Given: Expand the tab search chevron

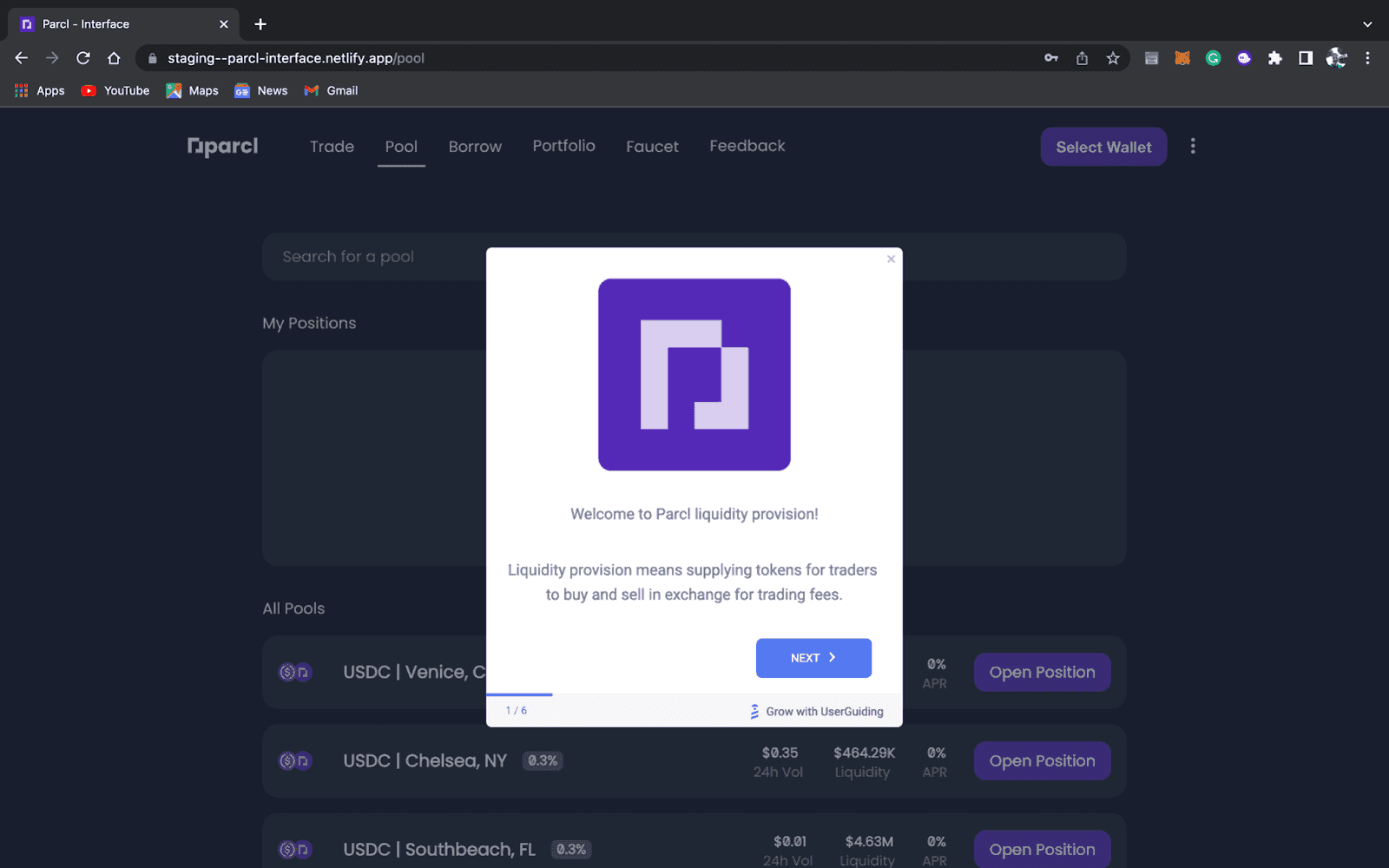Looking at the screenshot, I should [x=1367, y=24].
